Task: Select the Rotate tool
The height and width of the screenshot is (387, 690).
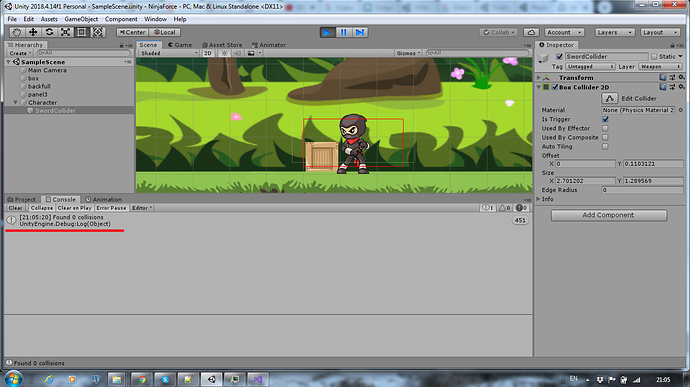Action: pyautogui.click(x=49, y=32)
